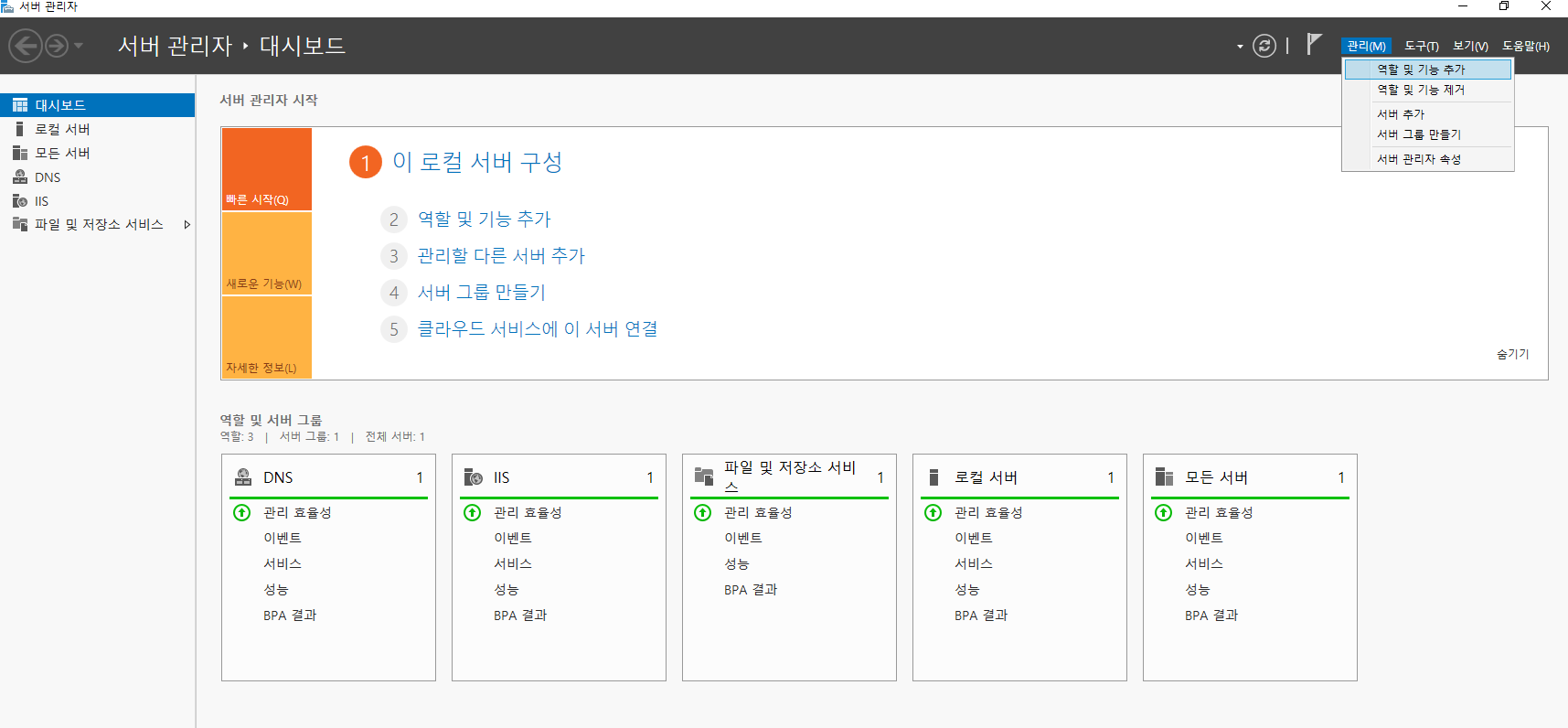
Task: Click the 모든 서버 sidebar icon
Action: click(x=20, y=153)
